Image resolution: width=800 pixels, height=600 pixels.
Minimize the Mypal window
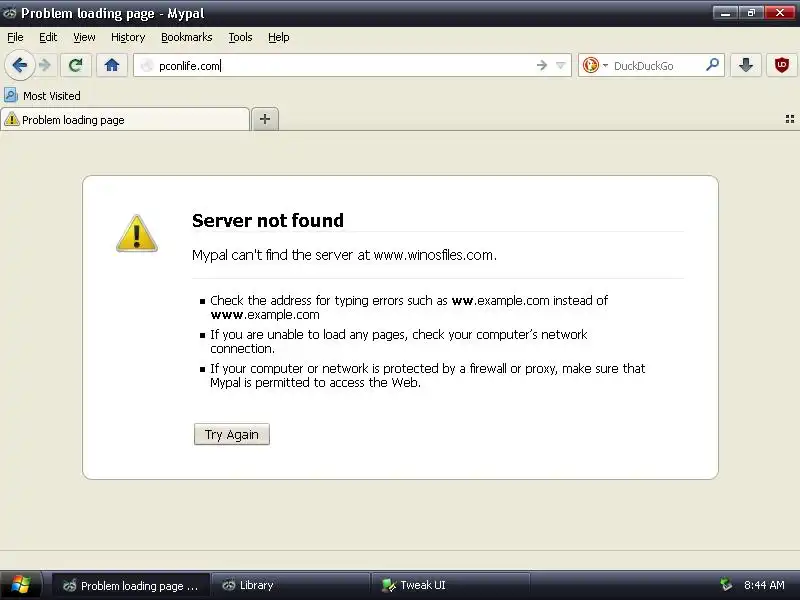click(725, 13)
